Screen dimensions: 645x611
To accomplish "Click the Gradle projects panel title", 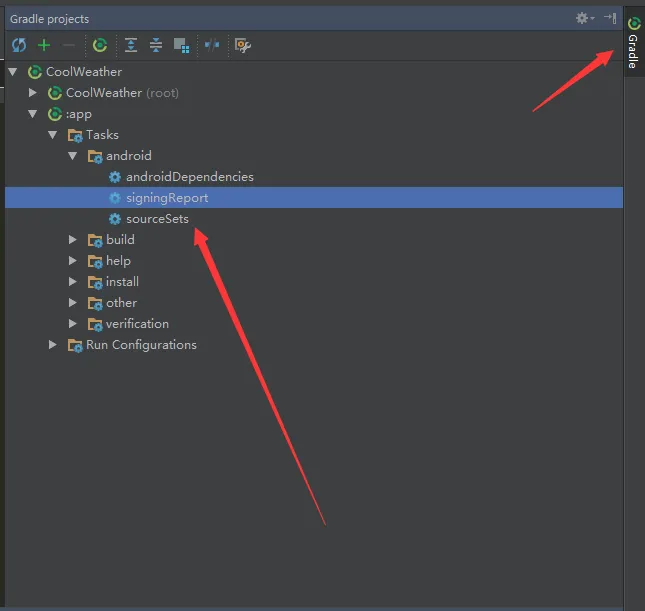I will click(49, 19).
